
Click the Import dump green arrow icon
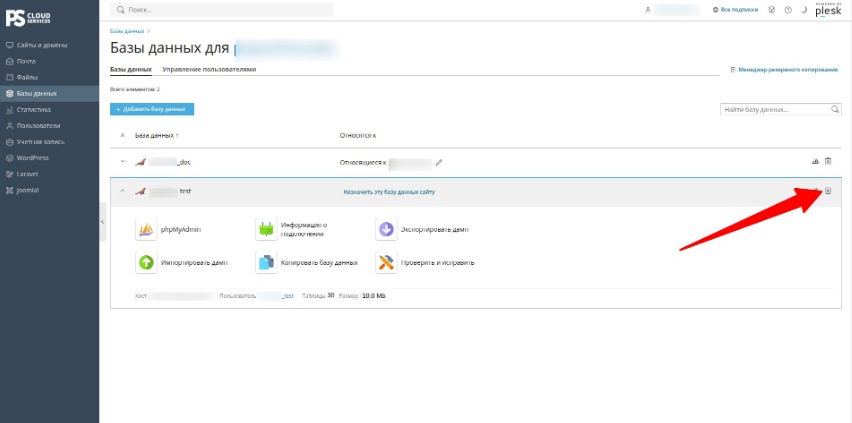(146, 263)
